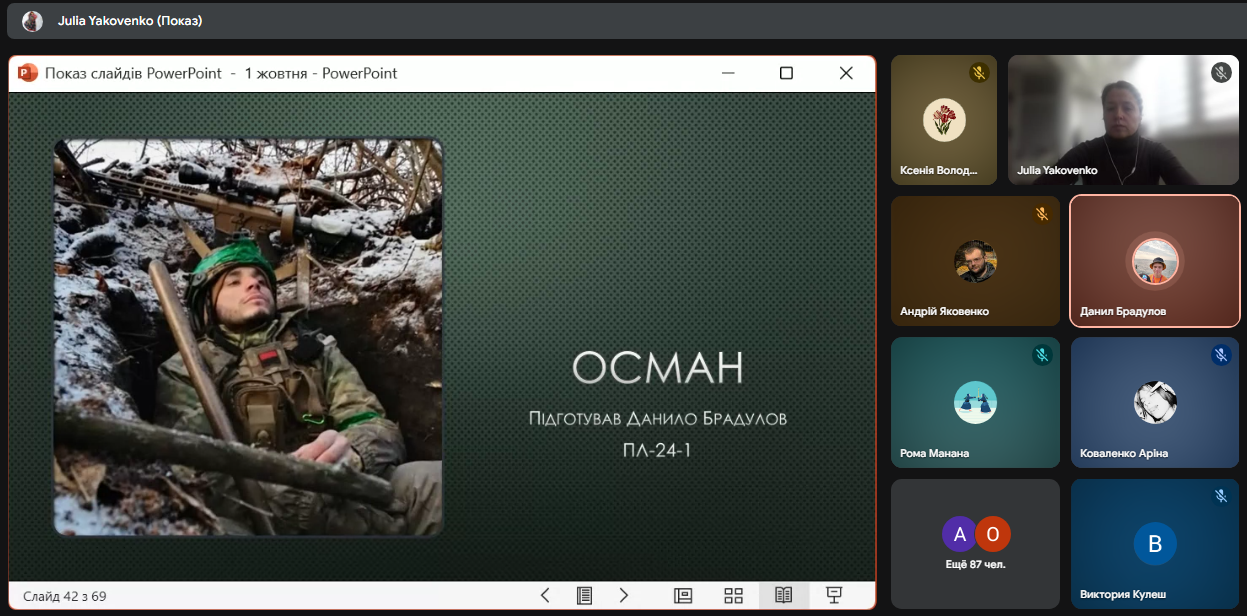The height and width of the screenshot is (616, 1247).
Task: Click Julia Yakovenko presenter avatar at top
Action: coord(33,21)
